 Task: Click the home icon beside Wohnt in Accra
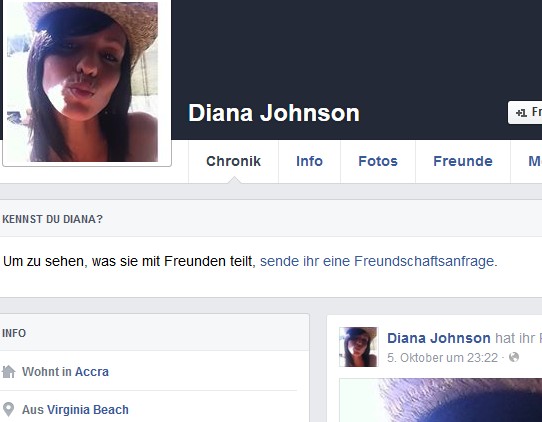pos(8,372)
